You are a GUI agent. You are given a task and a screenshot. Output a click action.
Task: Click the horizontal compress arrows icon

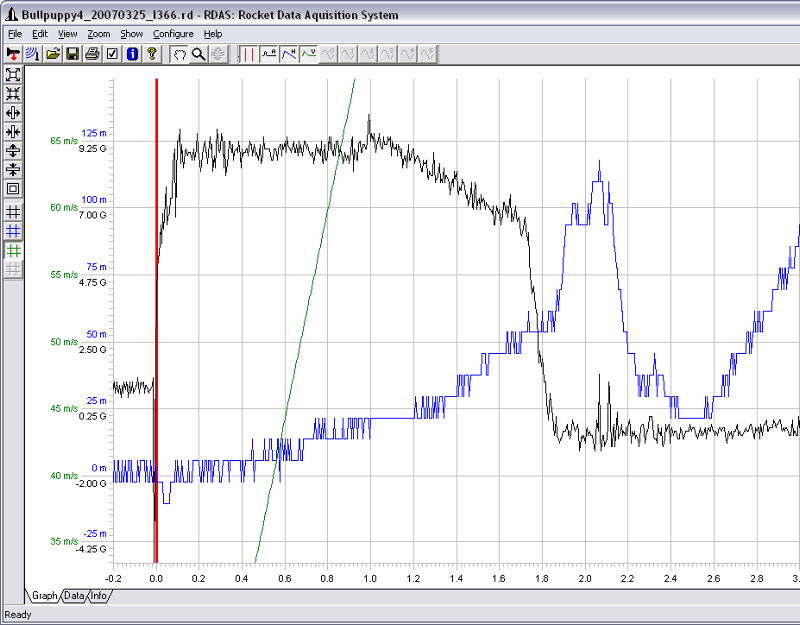[x=13, y=131]
